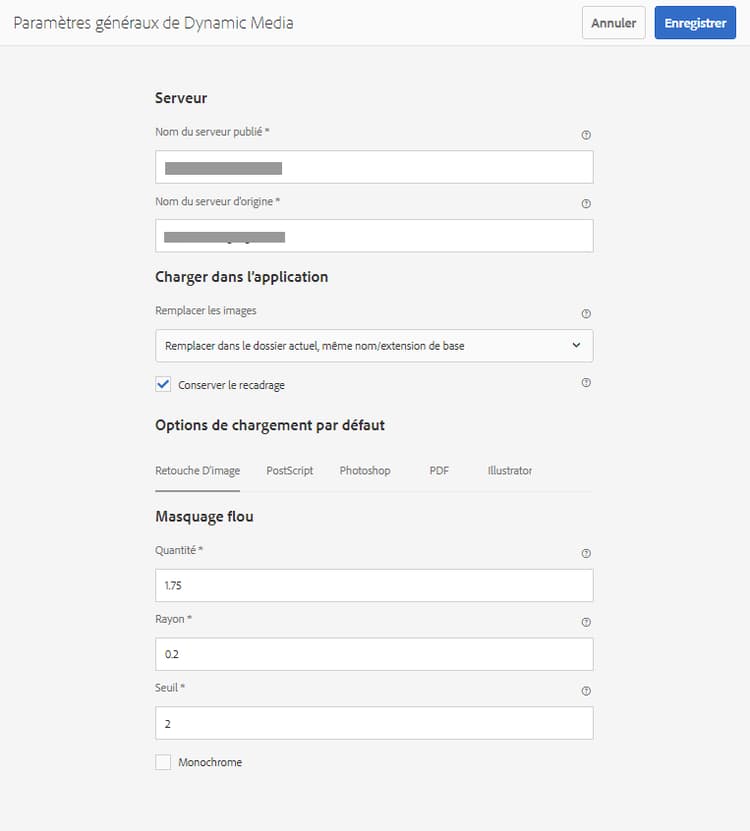Open help icon for Rayon field

pos(586,622)
